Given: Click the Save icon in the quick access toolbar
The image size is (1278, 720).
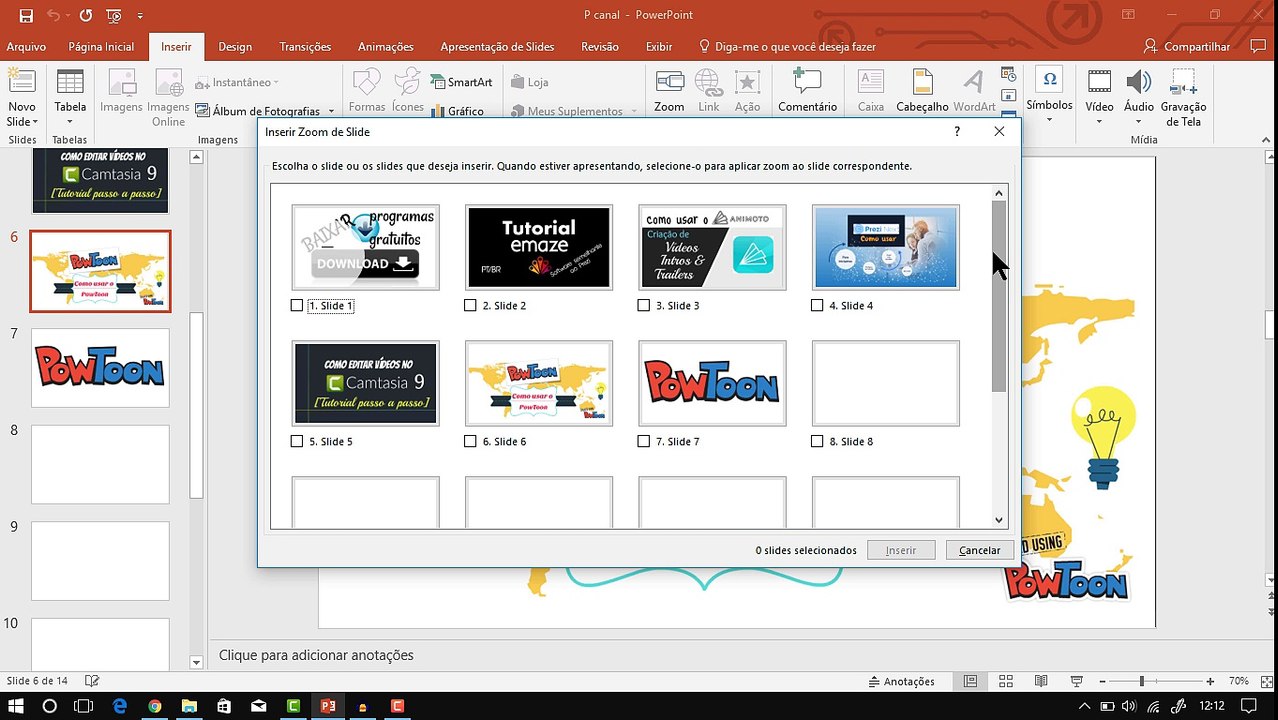Looking at the screenshot, I should point(26,15).
